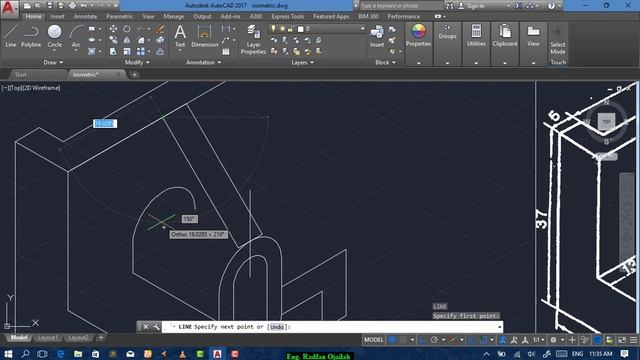Activate the Move tool in Modify panel

pyautogui.click(x=113, y=29)
